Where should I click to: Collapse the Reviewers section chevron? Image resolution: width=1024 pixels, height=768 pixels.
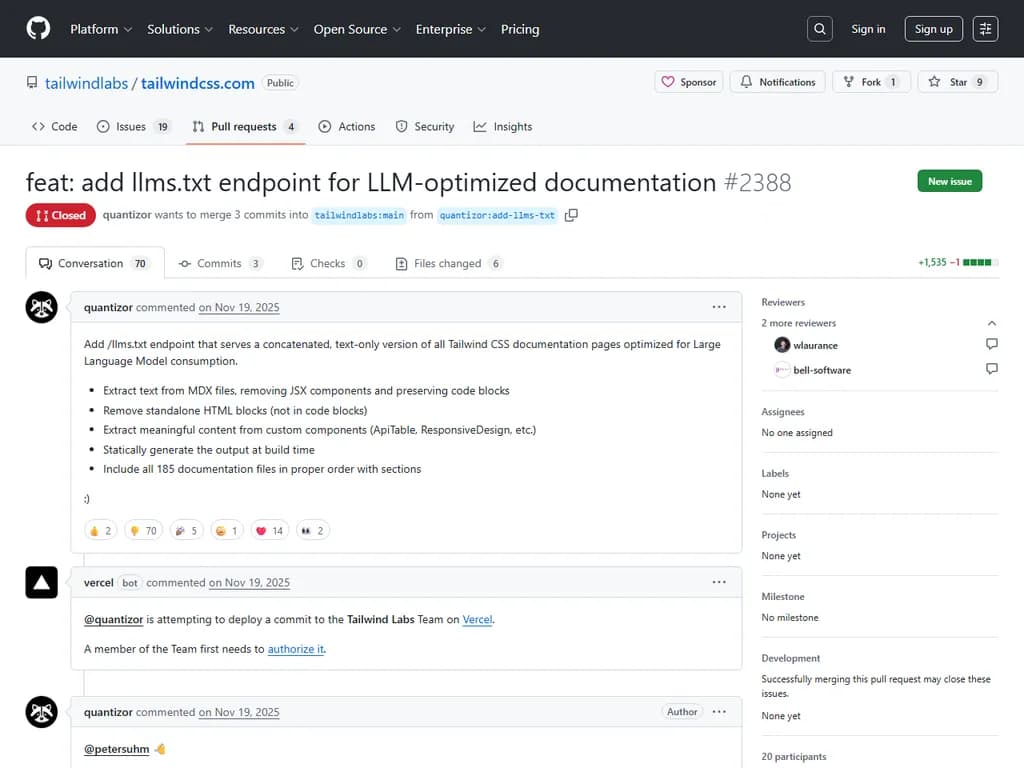tap(991, 322)
